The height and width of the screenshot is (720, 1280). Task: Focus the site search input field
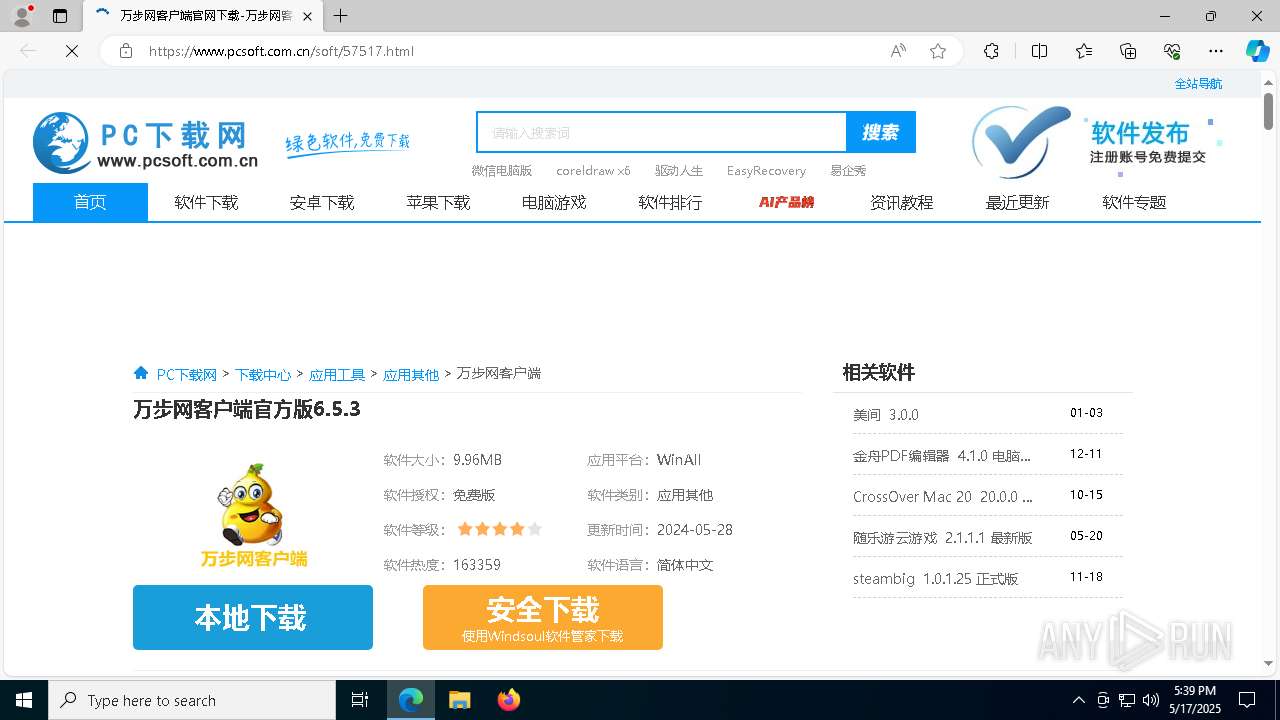(661, 132)
